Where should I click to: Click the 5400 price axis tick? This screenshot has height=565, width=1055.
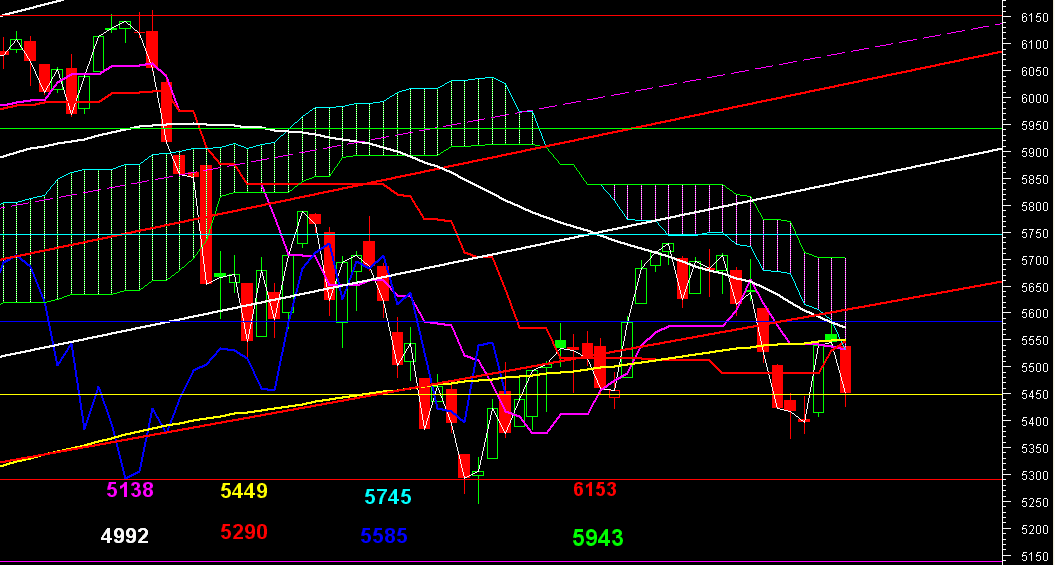click(1035, 421)
